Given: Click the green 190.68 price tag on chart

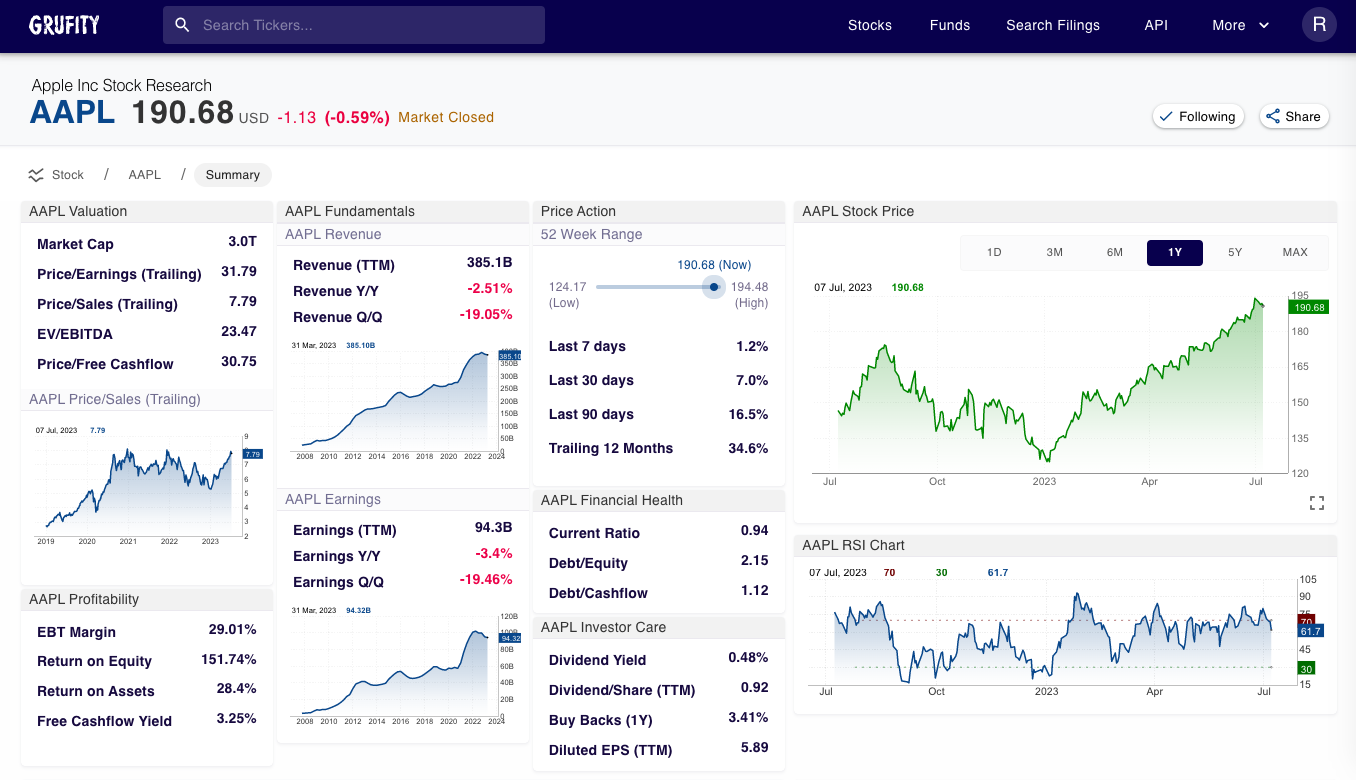Looking at the screenshot, I should tap(1308, 307).
